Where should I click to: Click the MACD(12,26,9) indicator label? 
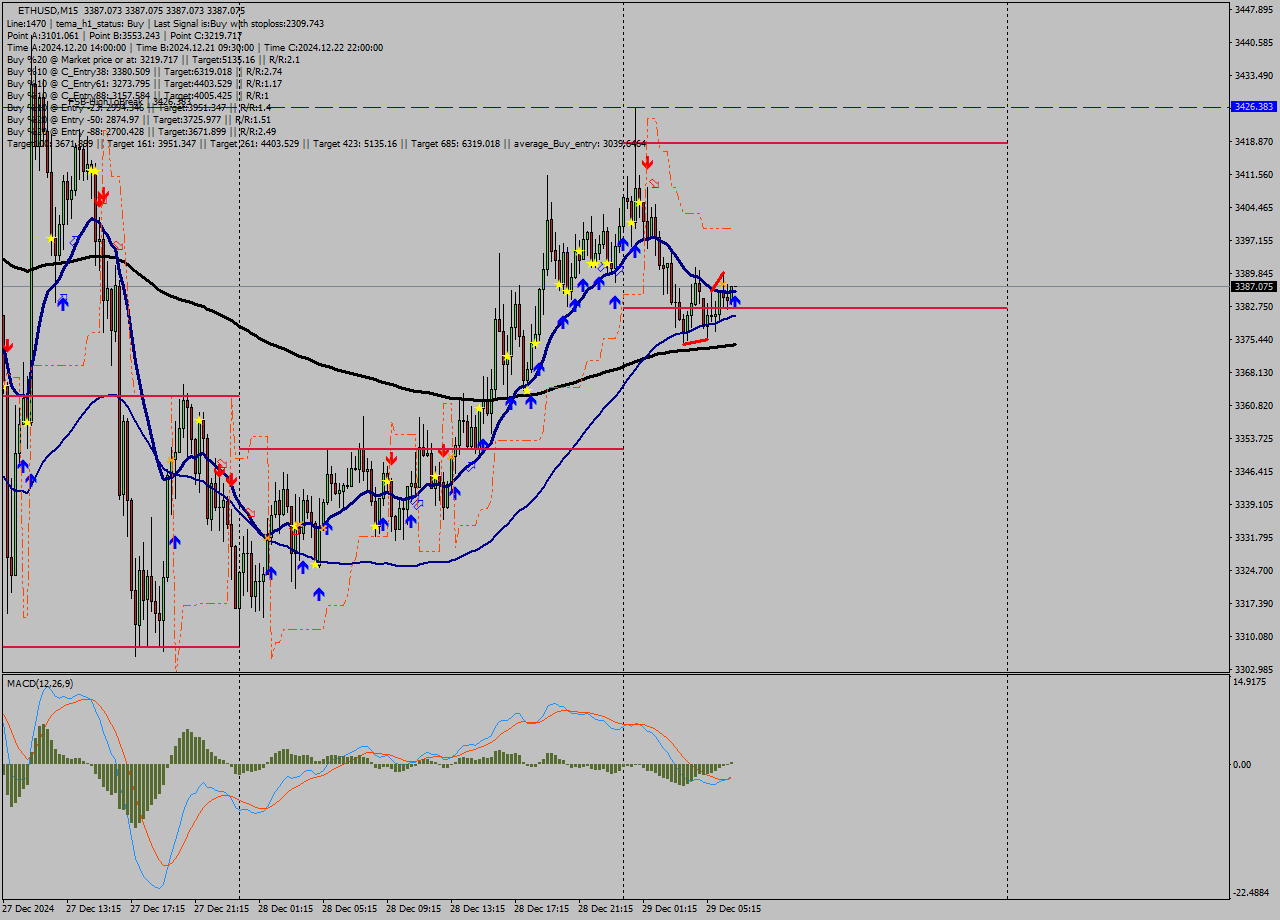(40, 683)
